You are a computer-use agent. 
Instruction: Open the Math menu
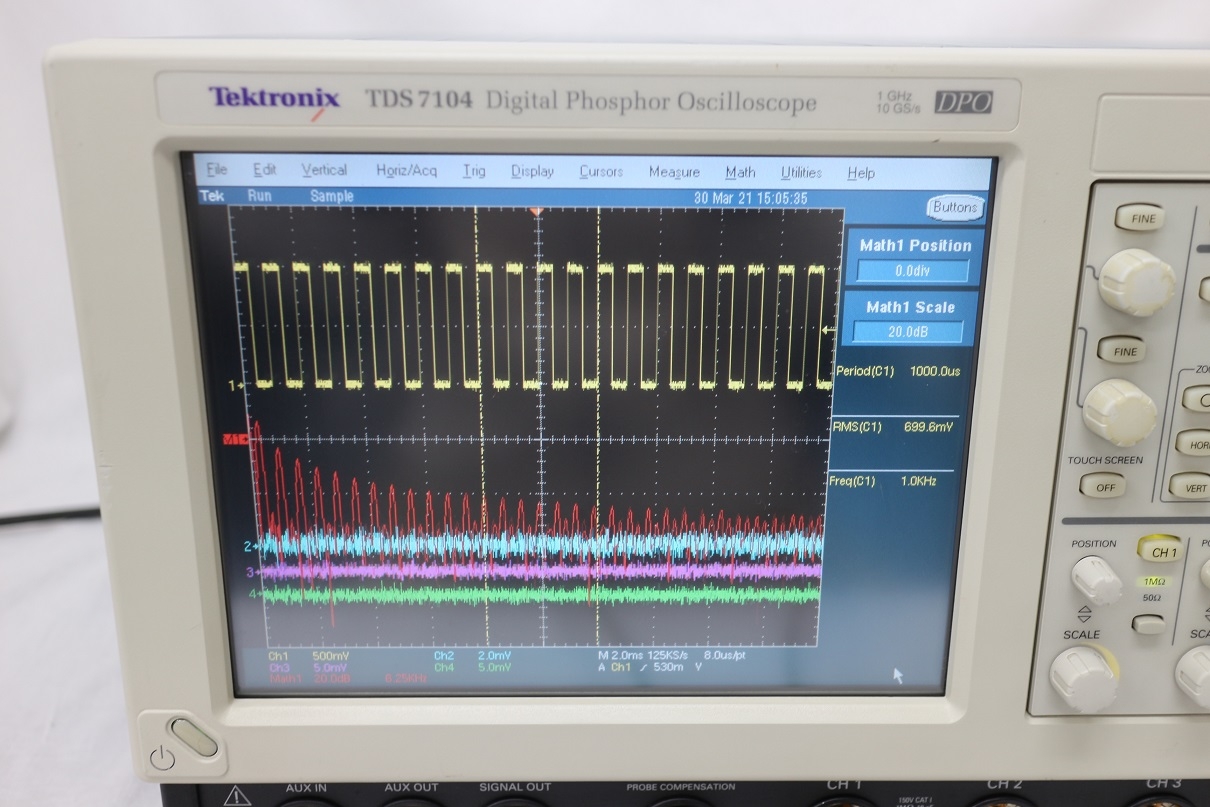(740, 172)
